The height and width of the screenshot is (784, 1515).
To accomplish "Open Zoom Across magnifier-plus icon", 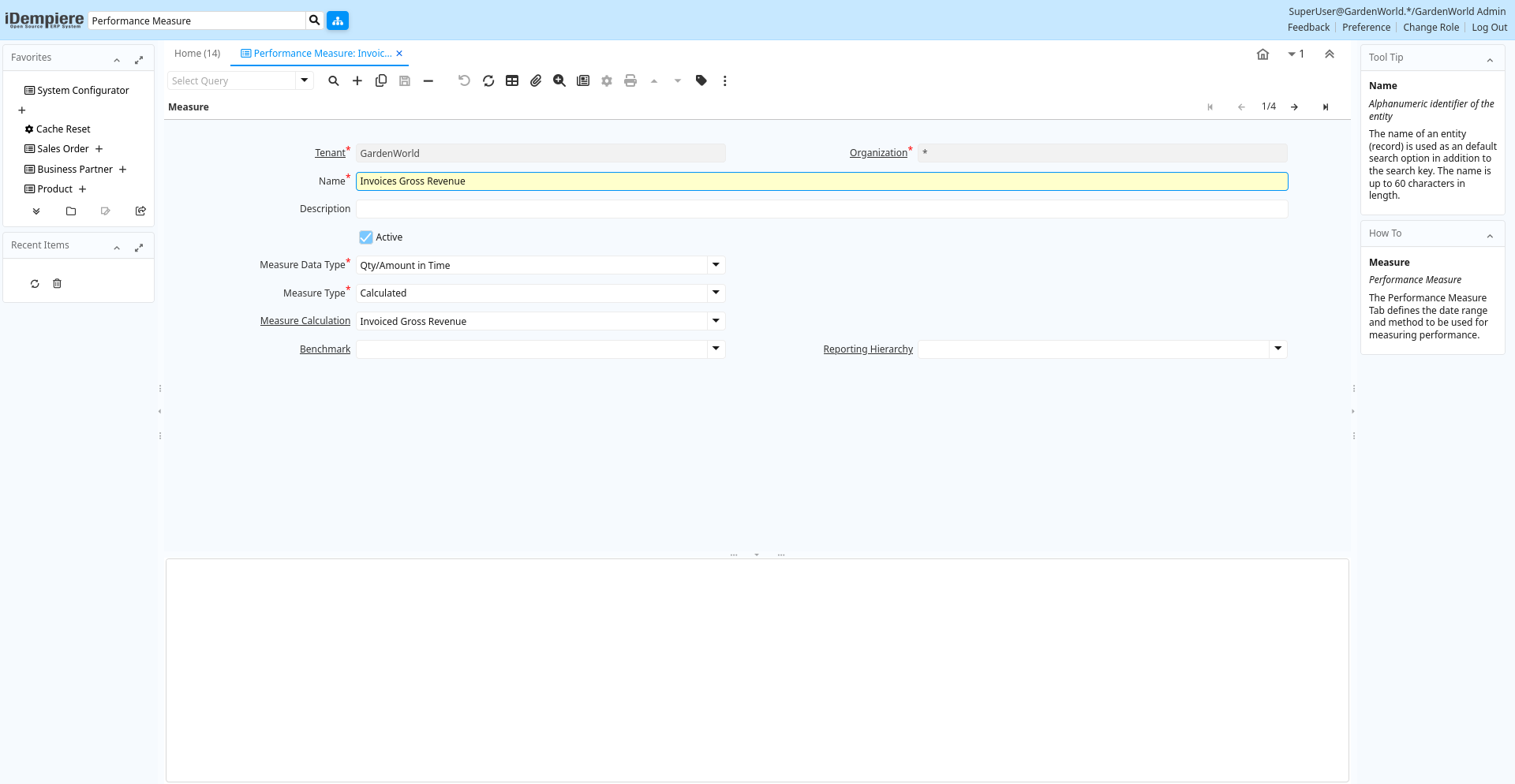I will [559, 80].
